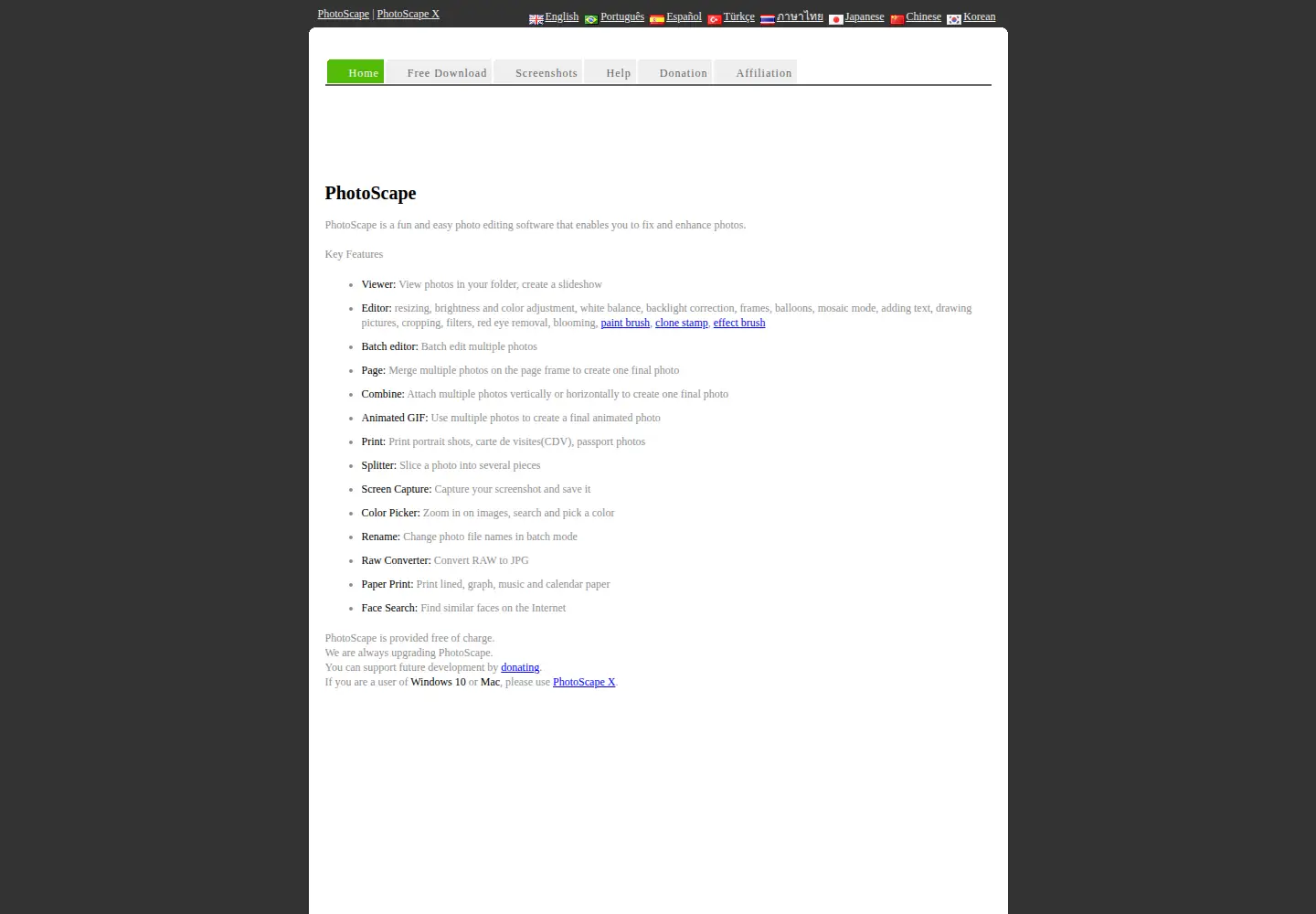Switch language to English

[x=562, y=16]
